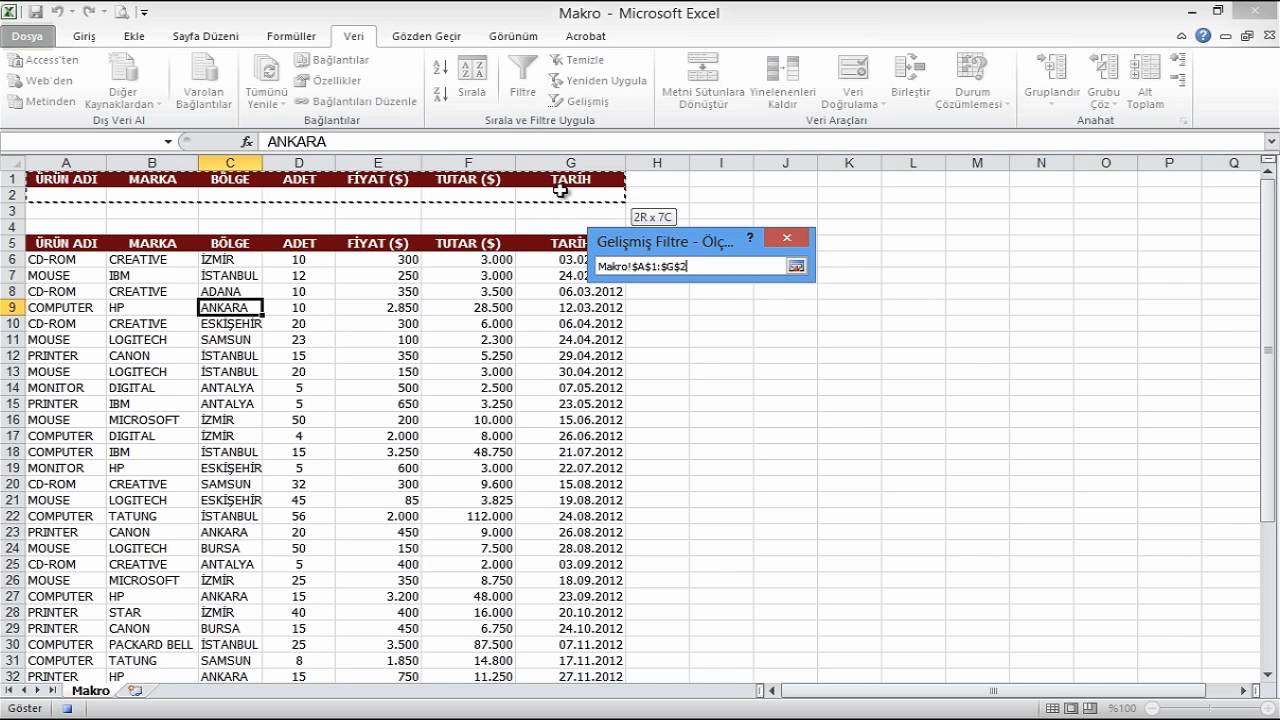This screenshot has width=1280, height=720.
Task: Click expand dialog button beside range field
Action: [x=796, y=266]
